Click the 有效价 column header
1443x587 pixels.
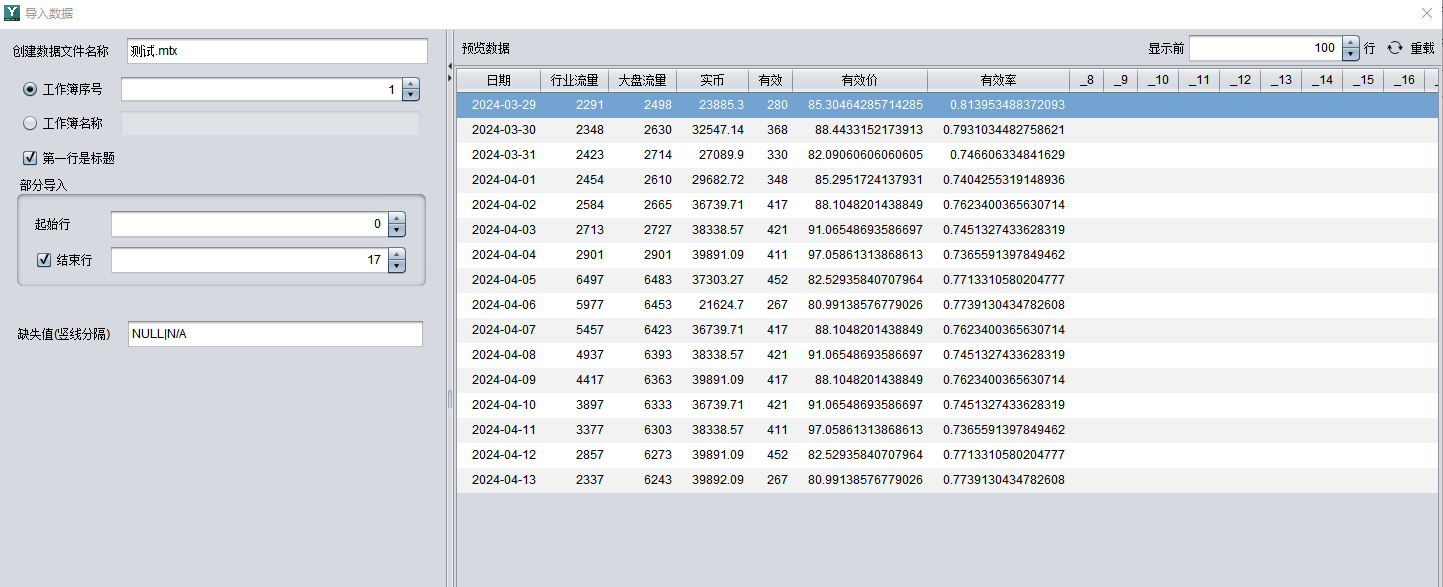pos(859,80)
